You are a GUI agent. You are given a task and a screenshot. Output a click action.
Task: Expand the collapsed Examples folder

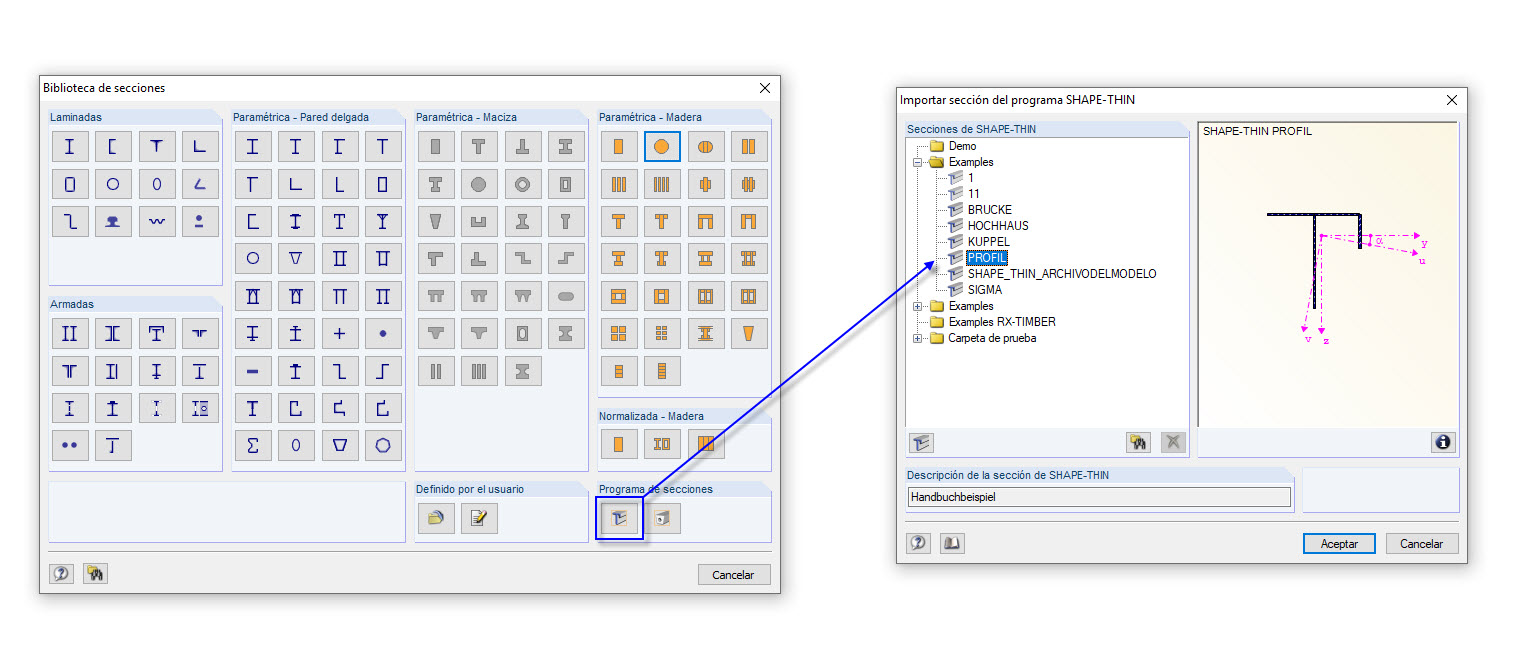[917, 306]
